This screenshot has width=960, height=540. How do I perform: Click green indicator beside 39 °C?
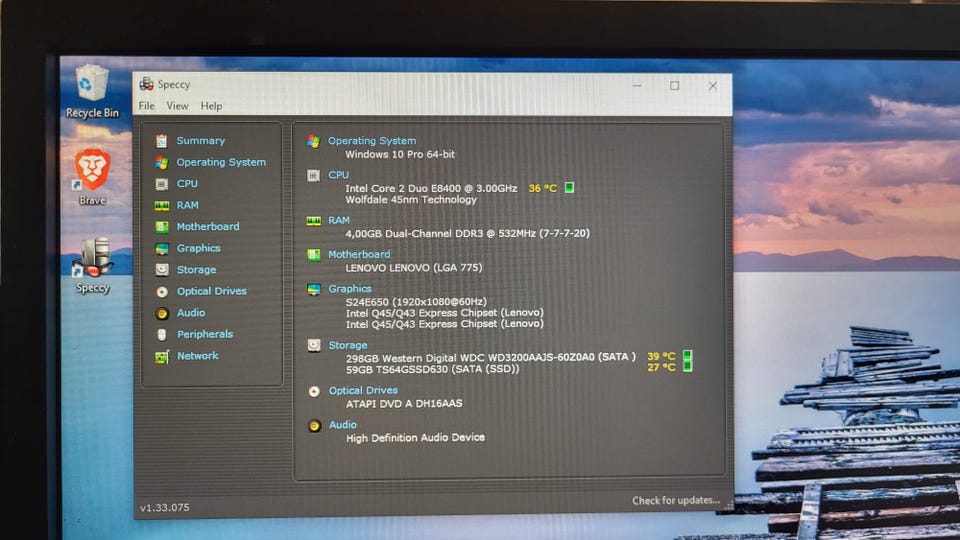[x=688, y=355]
